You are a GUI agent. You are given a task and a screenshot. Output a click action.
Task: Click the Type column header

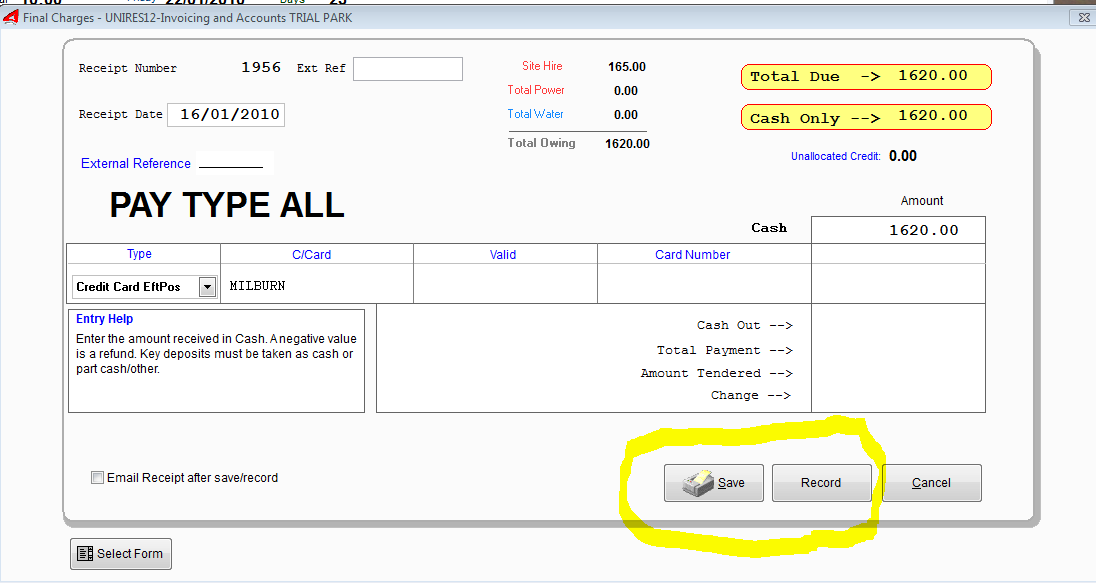[x=139, y=254]
